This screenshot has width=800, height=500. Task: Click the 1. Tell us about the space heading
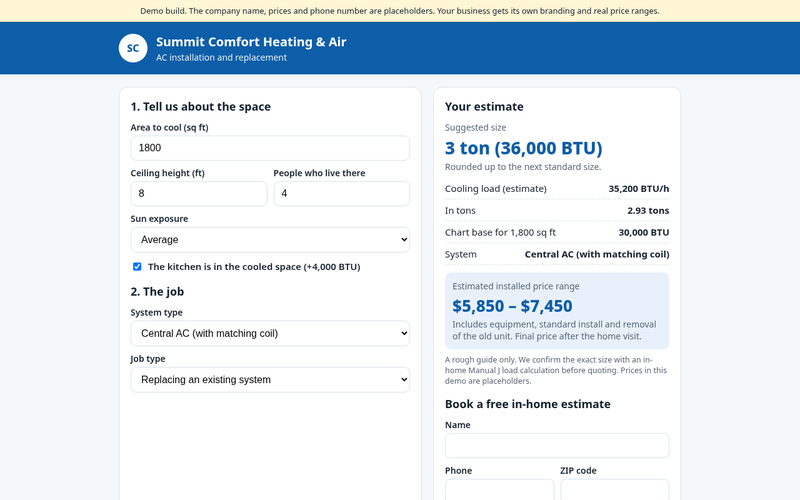tap(201, 107)
